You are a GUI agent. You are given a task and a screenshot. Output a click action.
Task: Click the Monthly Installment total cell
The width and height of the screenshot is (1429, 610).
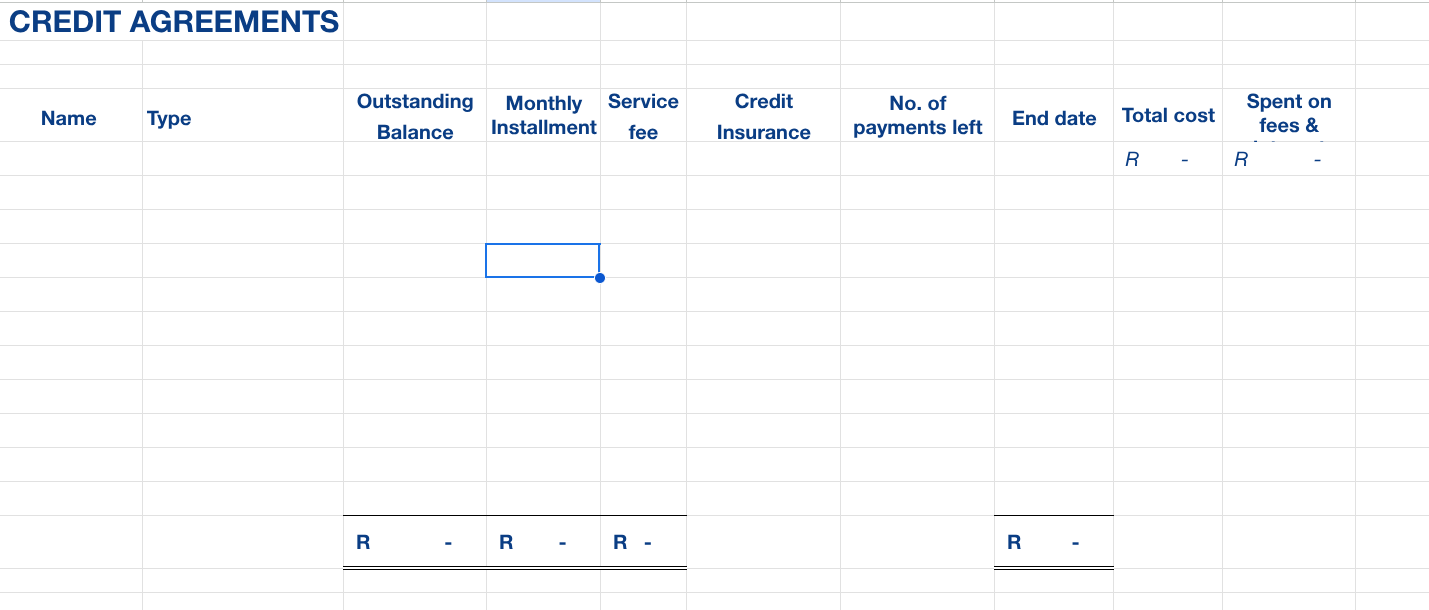coord(543,541)
